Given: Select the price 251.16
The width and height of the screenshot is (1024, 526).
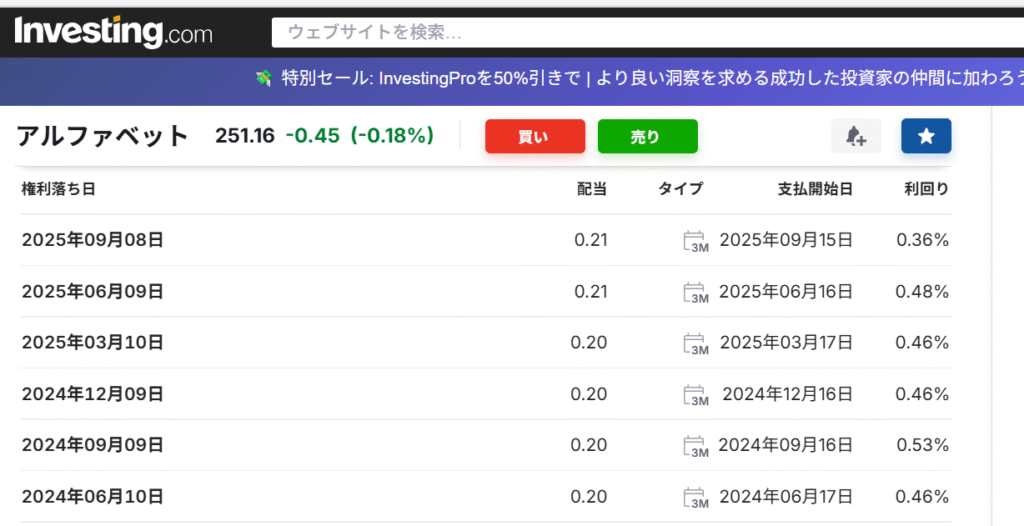Looking at the screenshot, I should (245, 136).
